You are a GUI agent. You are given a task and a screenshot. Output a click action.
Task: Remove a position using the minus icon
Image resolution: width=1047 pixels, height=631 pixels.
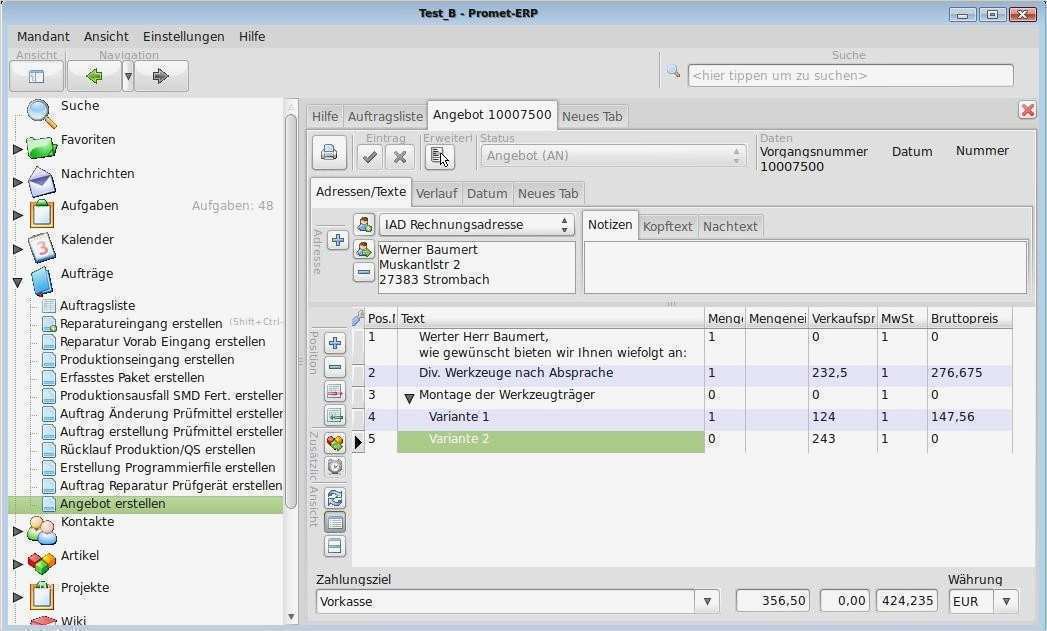[335, 368]
